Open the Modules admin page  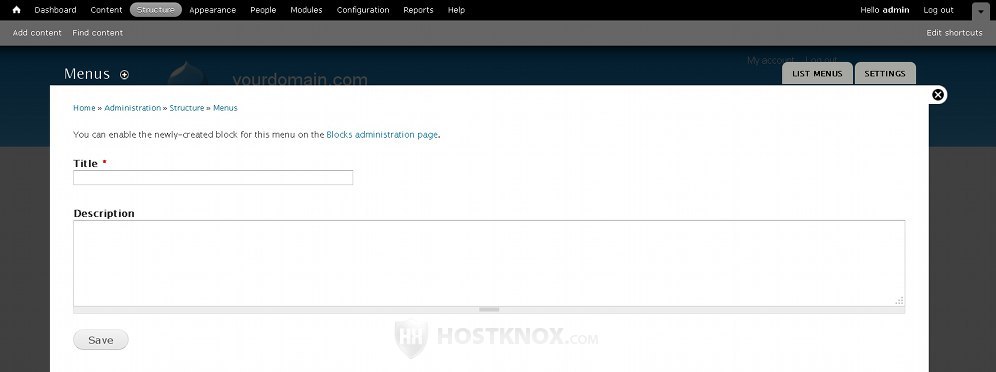click(x=306, y=10)
